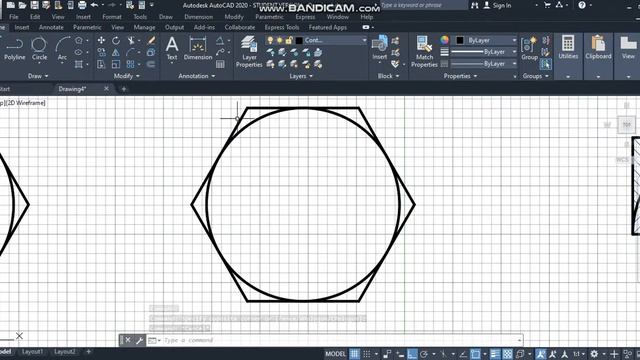The width and height of the screenshot is (640, 360).
Task: Click Sign In
Action: pos(502,5)
